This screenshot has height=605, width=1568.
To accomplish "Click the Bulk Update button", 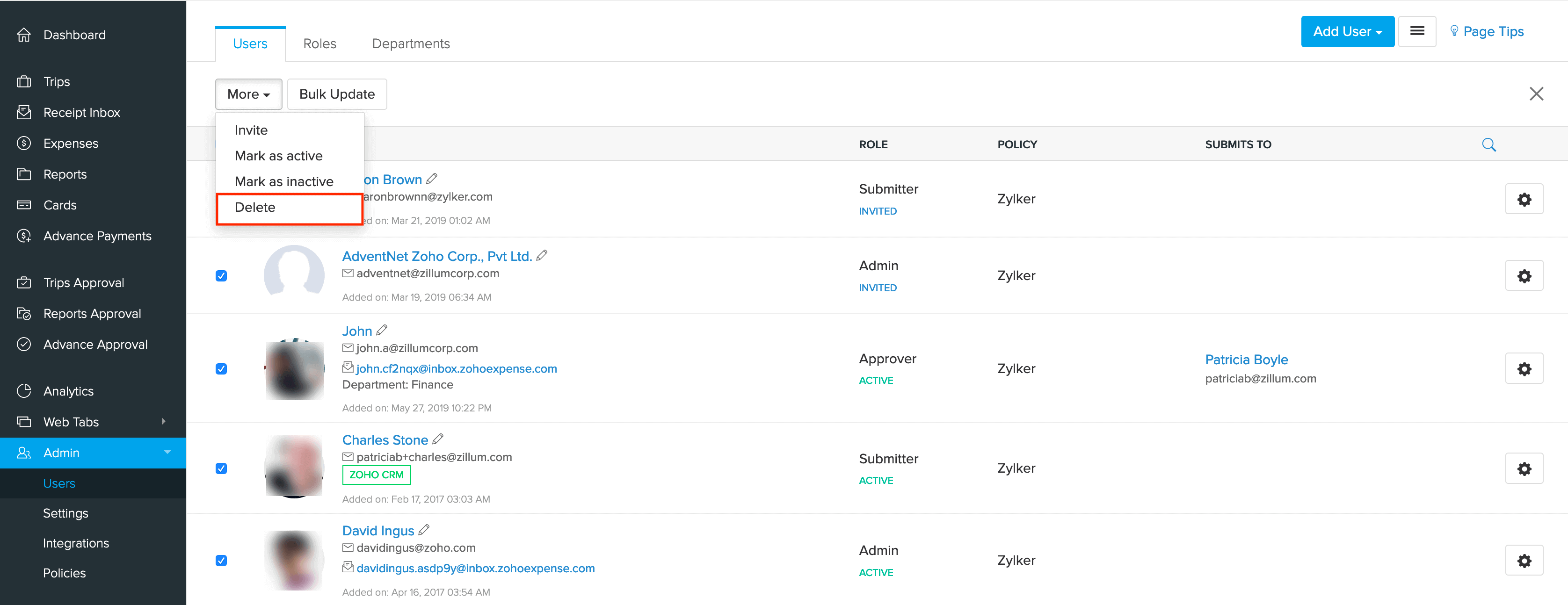I will [337, 94].
